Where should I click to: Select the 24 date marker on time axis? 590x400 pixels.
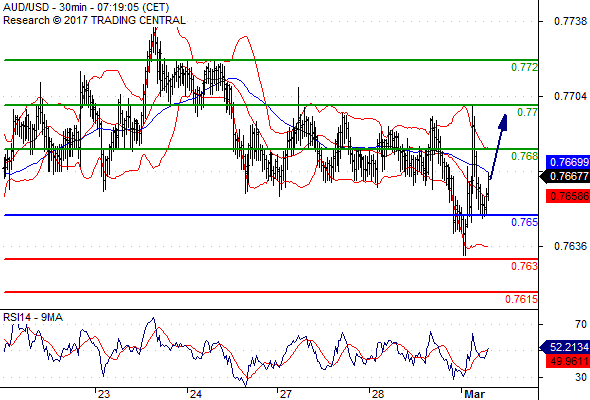coord(195,394)
